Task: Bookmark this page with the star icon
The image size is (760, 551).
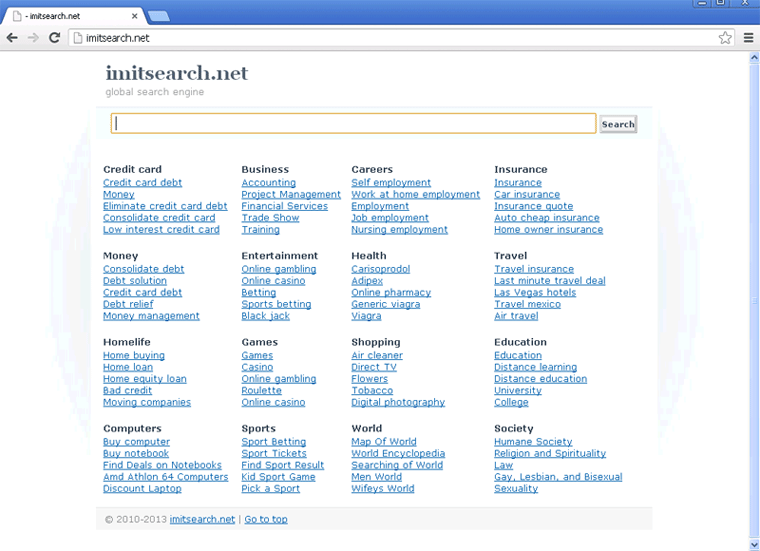Action: 725,38
